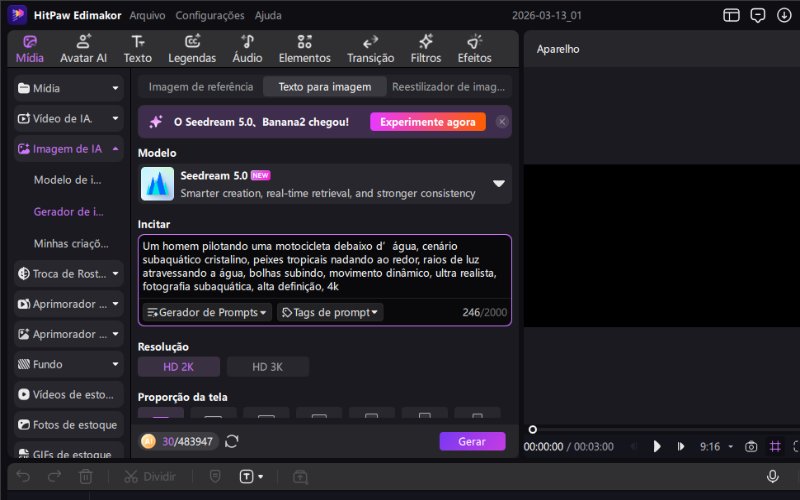Select HD 2K resolution

(179, 367)
